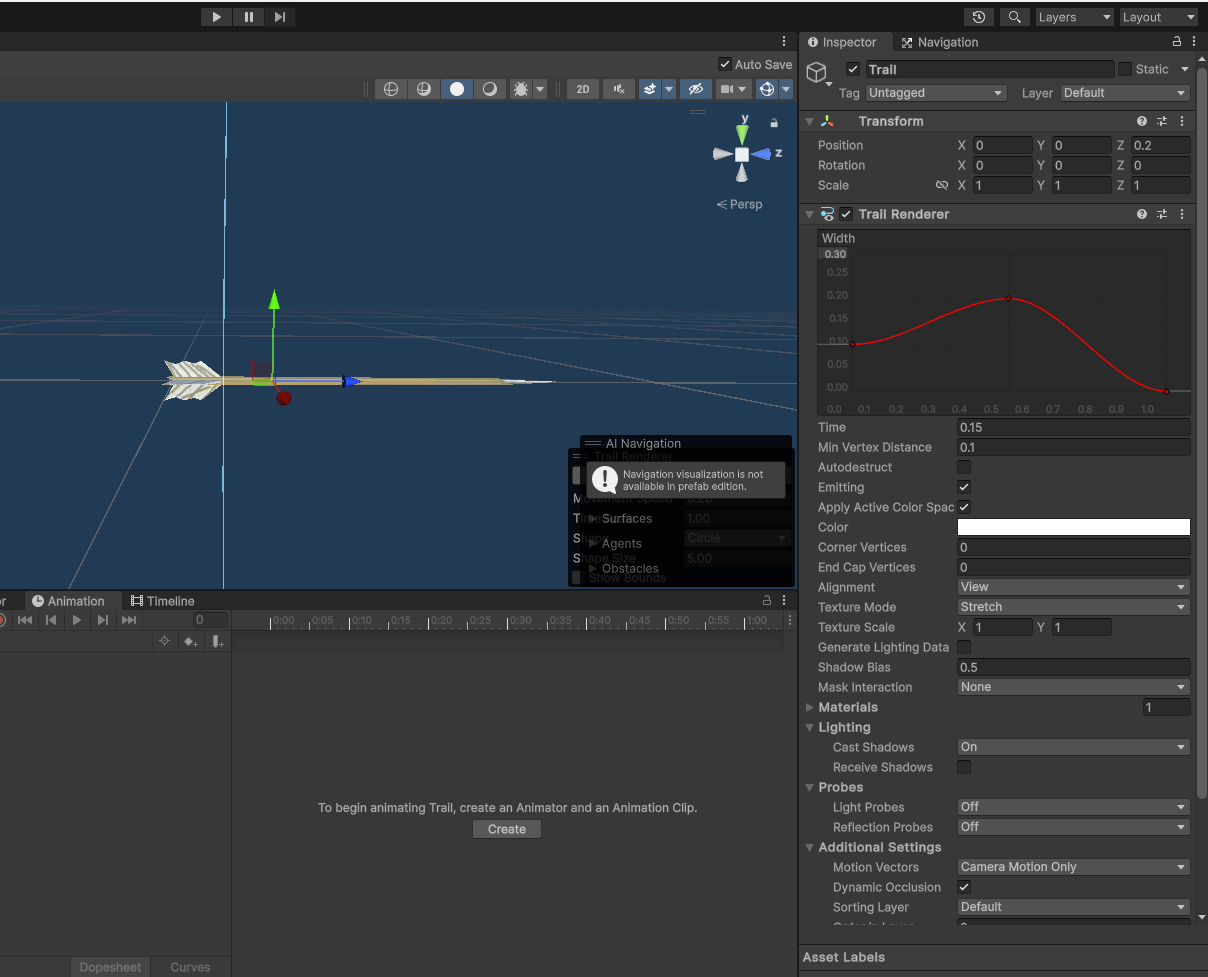Image resolution: width=1208 pixels, height=977 pixels.
Task: Collapse the Transform component
Action: pos(810,121)
